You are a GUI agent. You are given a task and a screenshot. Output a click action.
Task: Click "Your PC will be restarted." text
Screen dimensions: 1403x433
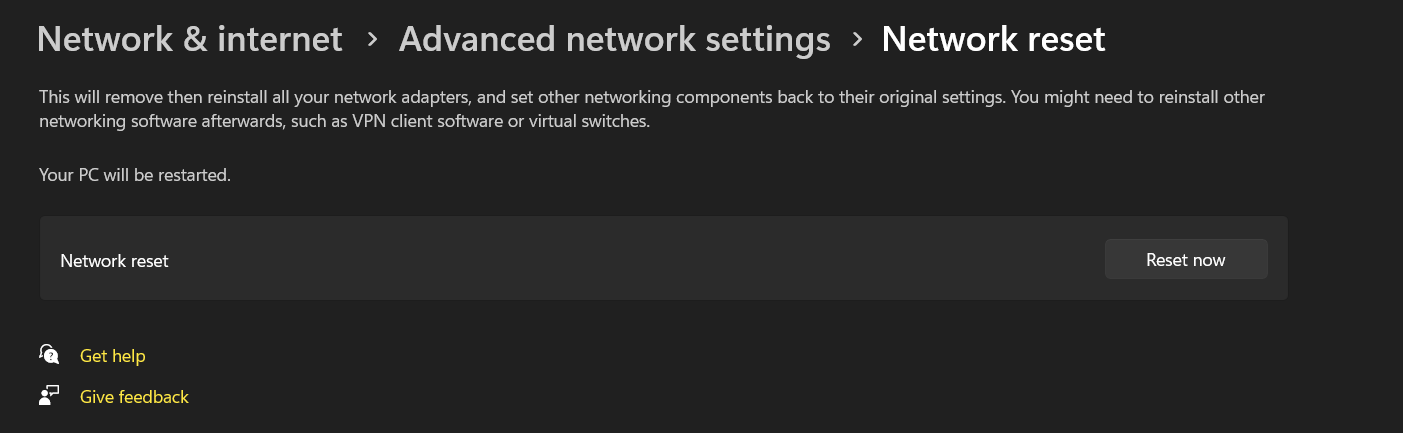coord(135,175)
